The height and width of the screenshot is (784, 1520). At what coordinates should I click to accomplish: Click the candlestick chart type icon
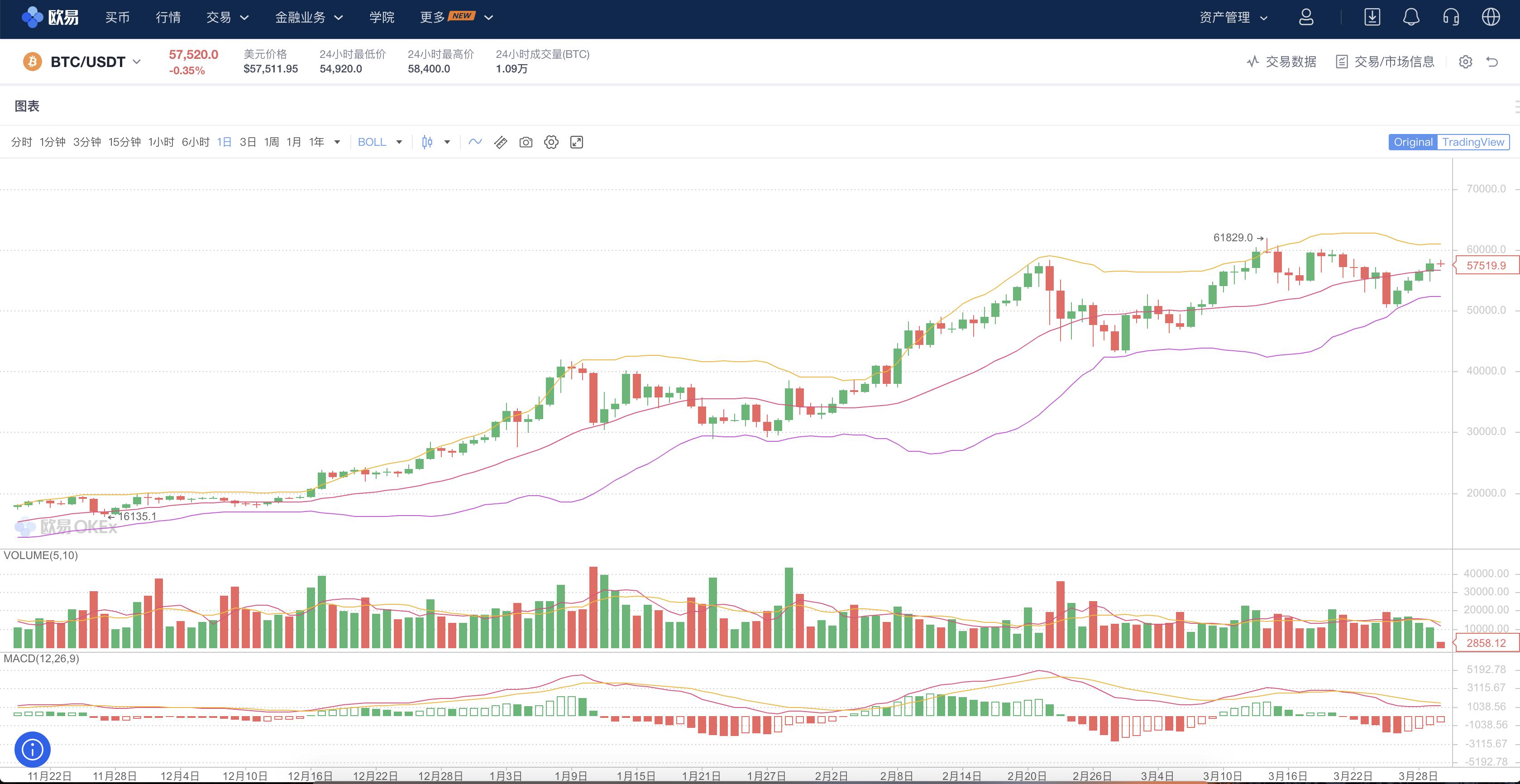[427, 142]
